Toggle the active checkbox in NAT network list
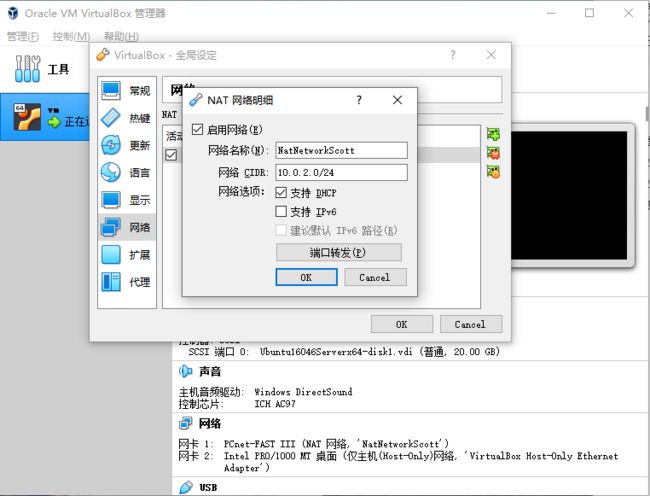This screenshot has height=496, width=650. 171,155
